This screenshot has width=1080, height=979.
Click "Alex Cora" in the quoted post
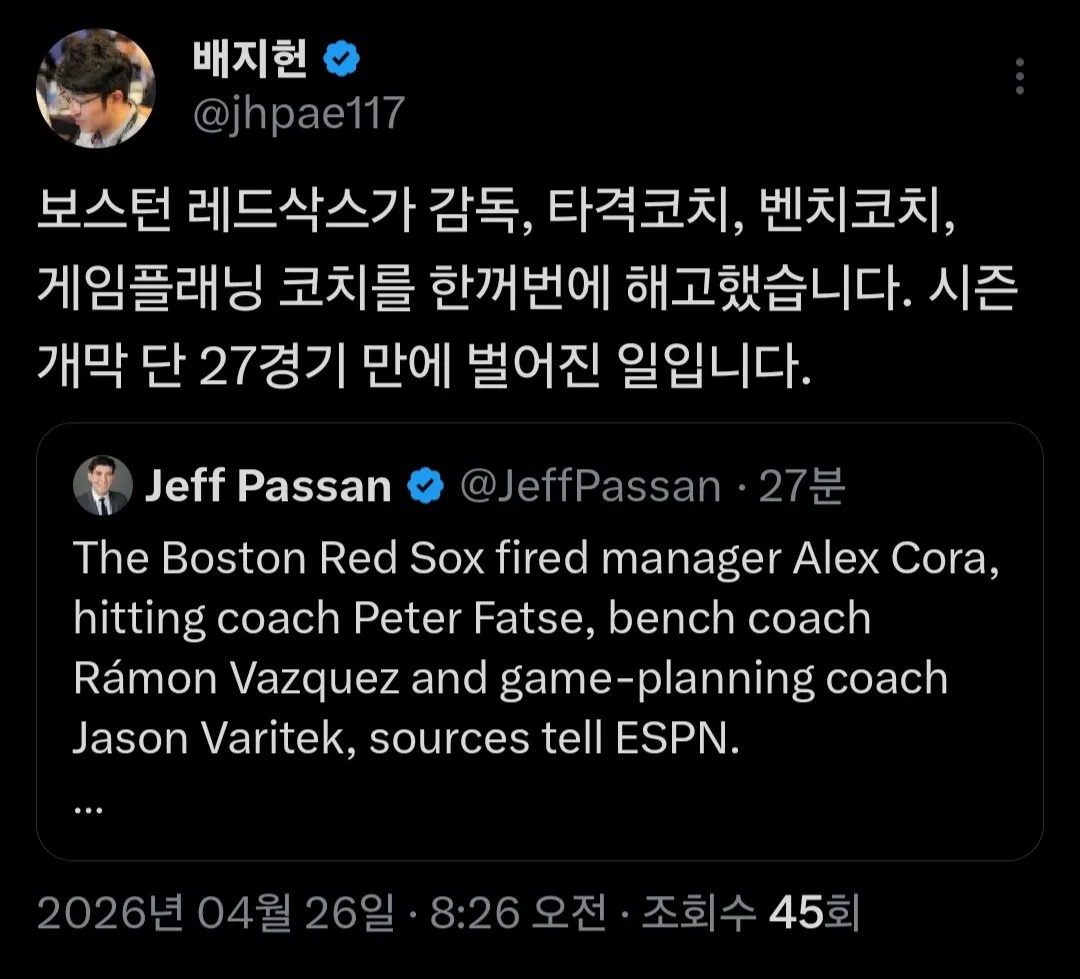click(x=894, y=558)
